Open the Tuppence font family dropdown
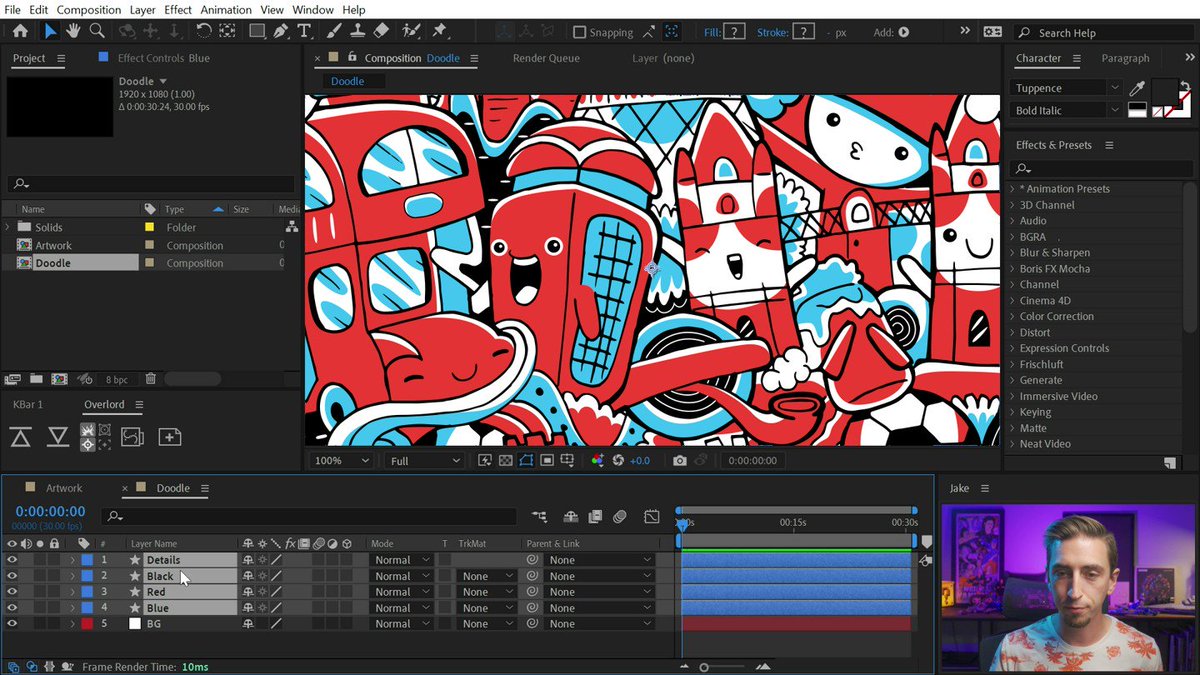 pos(1066,88)
